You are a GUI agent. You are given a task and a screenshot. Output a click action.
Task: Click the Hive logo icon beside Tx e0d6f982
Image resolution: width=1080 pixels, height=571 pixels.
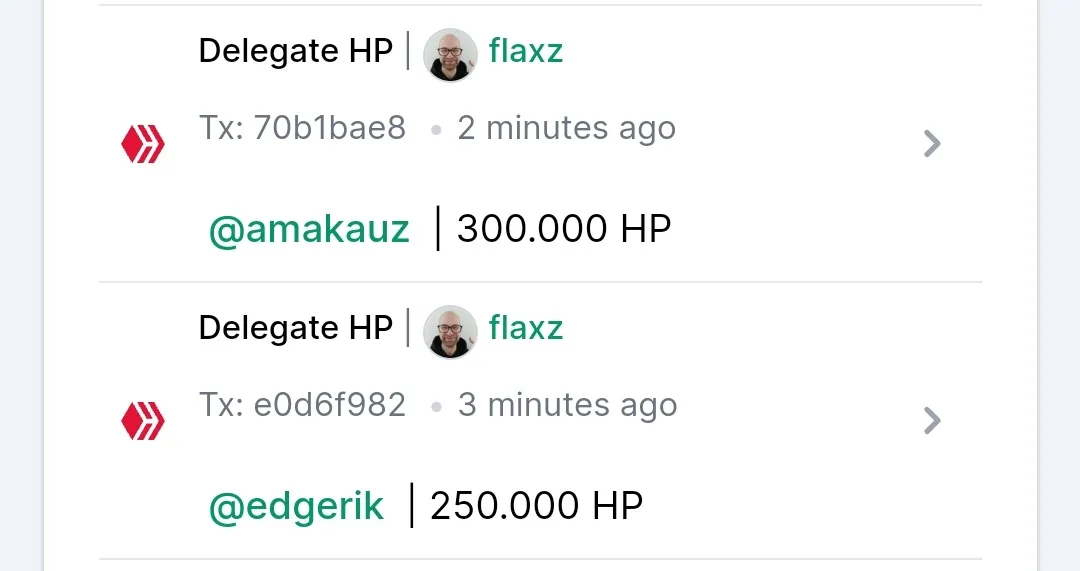[143, 421]
